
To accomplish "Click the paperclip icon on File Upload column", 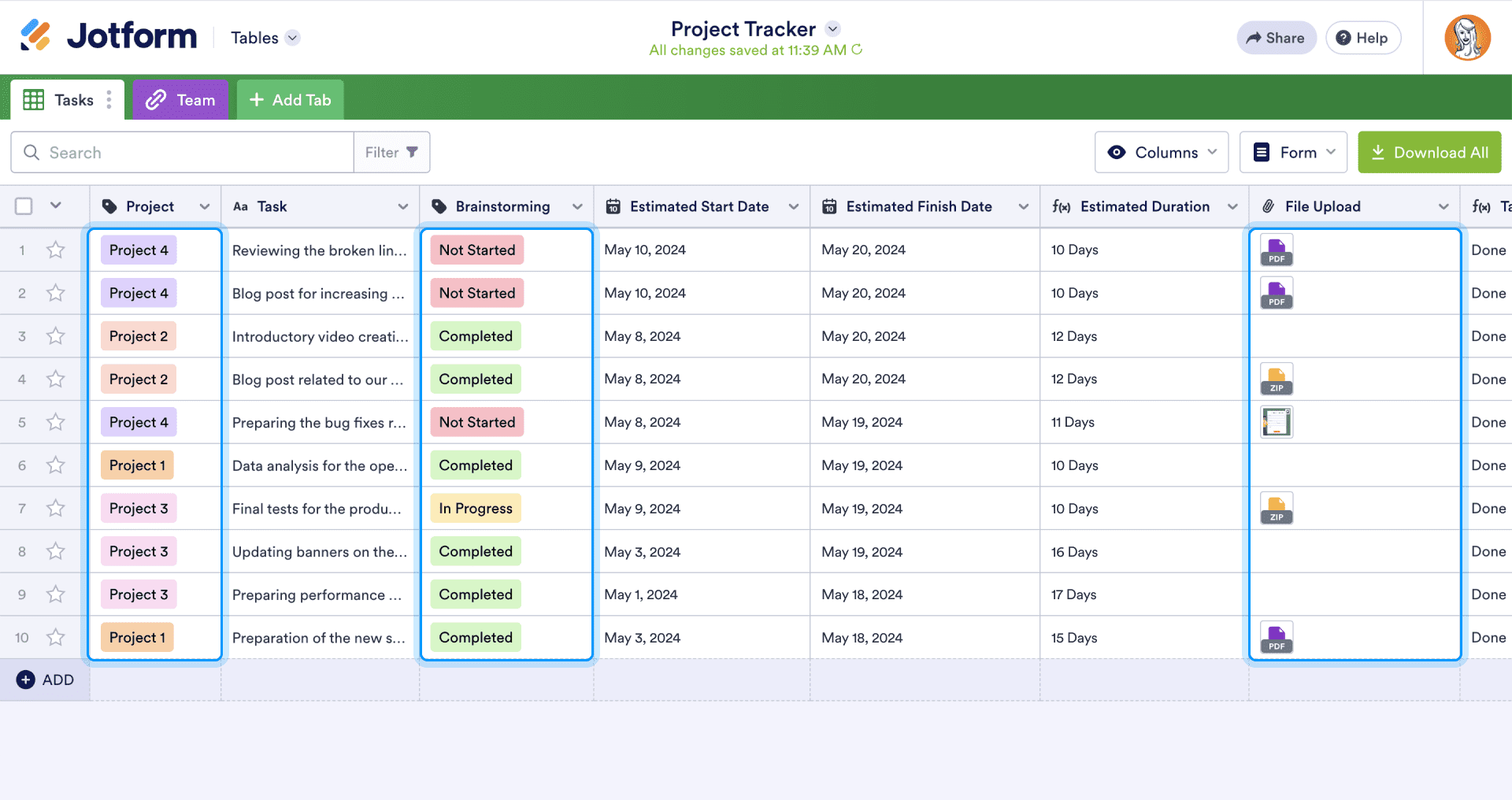I will (x=1268, y=206).
